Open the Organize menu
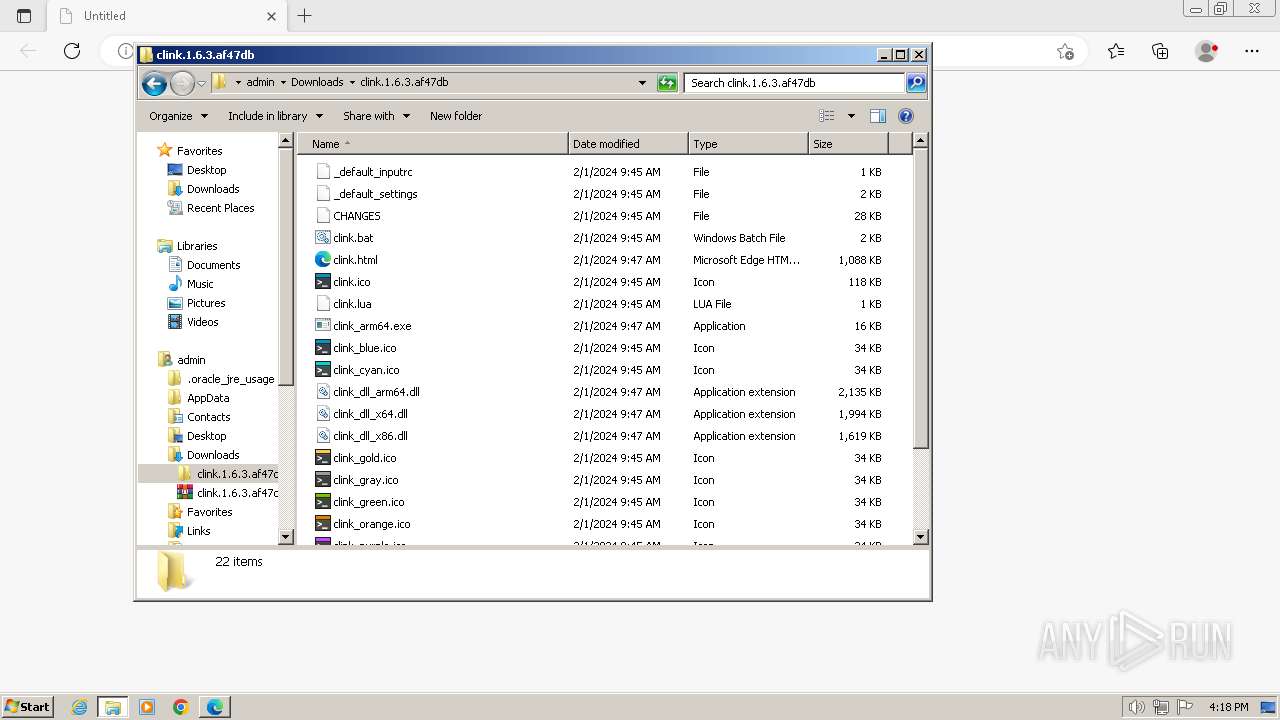Screen dimensions: 1280x720 [178, 116]
